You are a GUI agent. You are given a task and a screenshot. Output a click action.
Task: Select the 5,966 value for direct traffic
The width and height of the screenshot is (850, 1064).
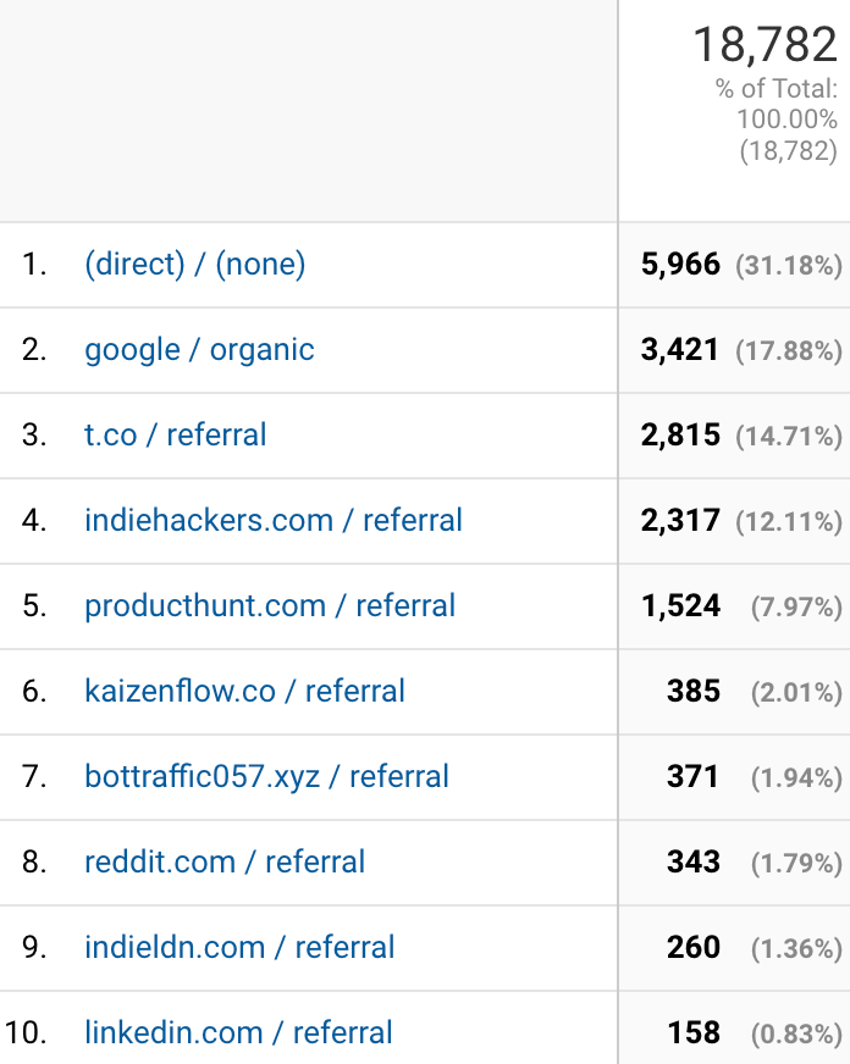(x=680, y=265)
